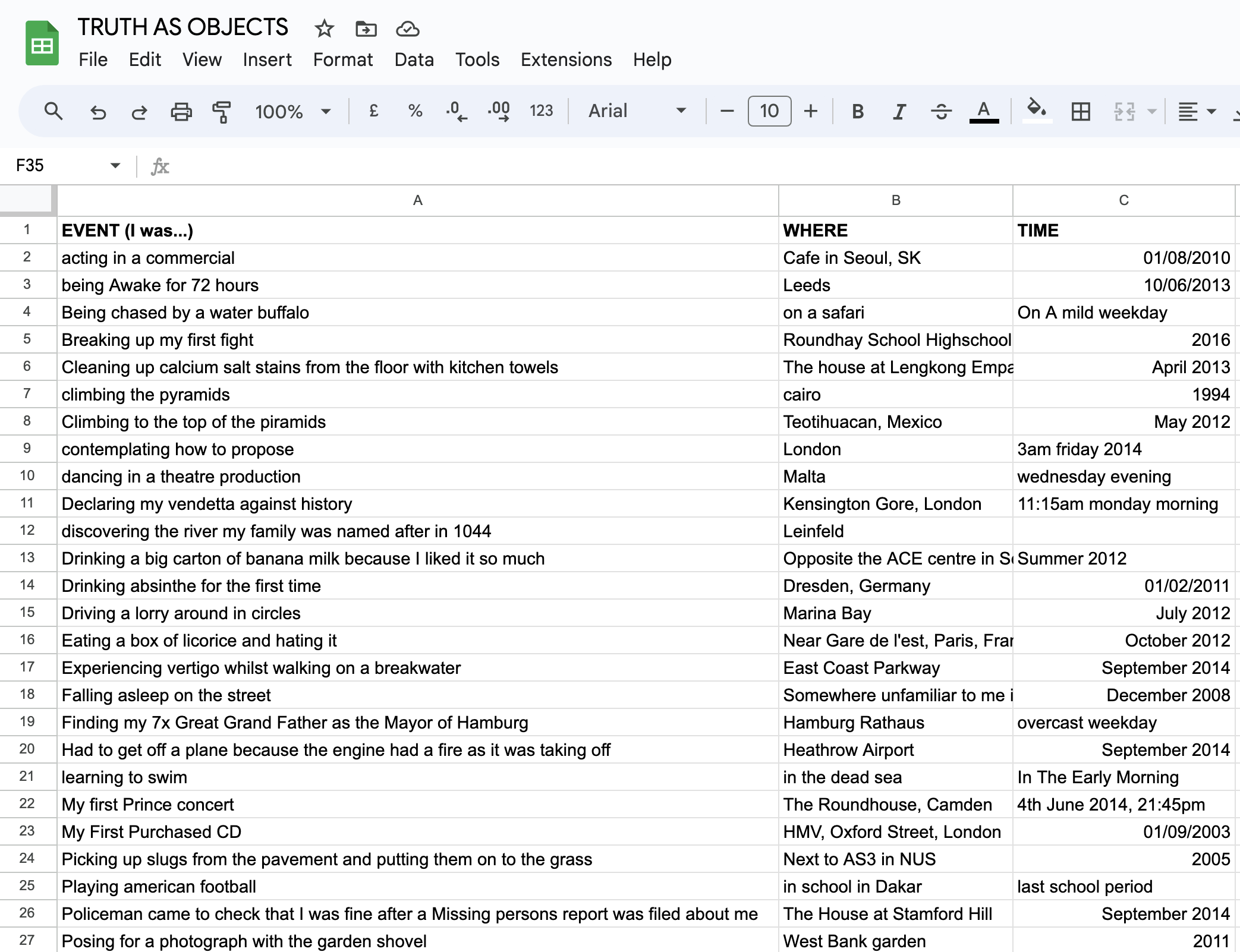Select the paint format tool
1240x952 pixels.
[221, 111]
